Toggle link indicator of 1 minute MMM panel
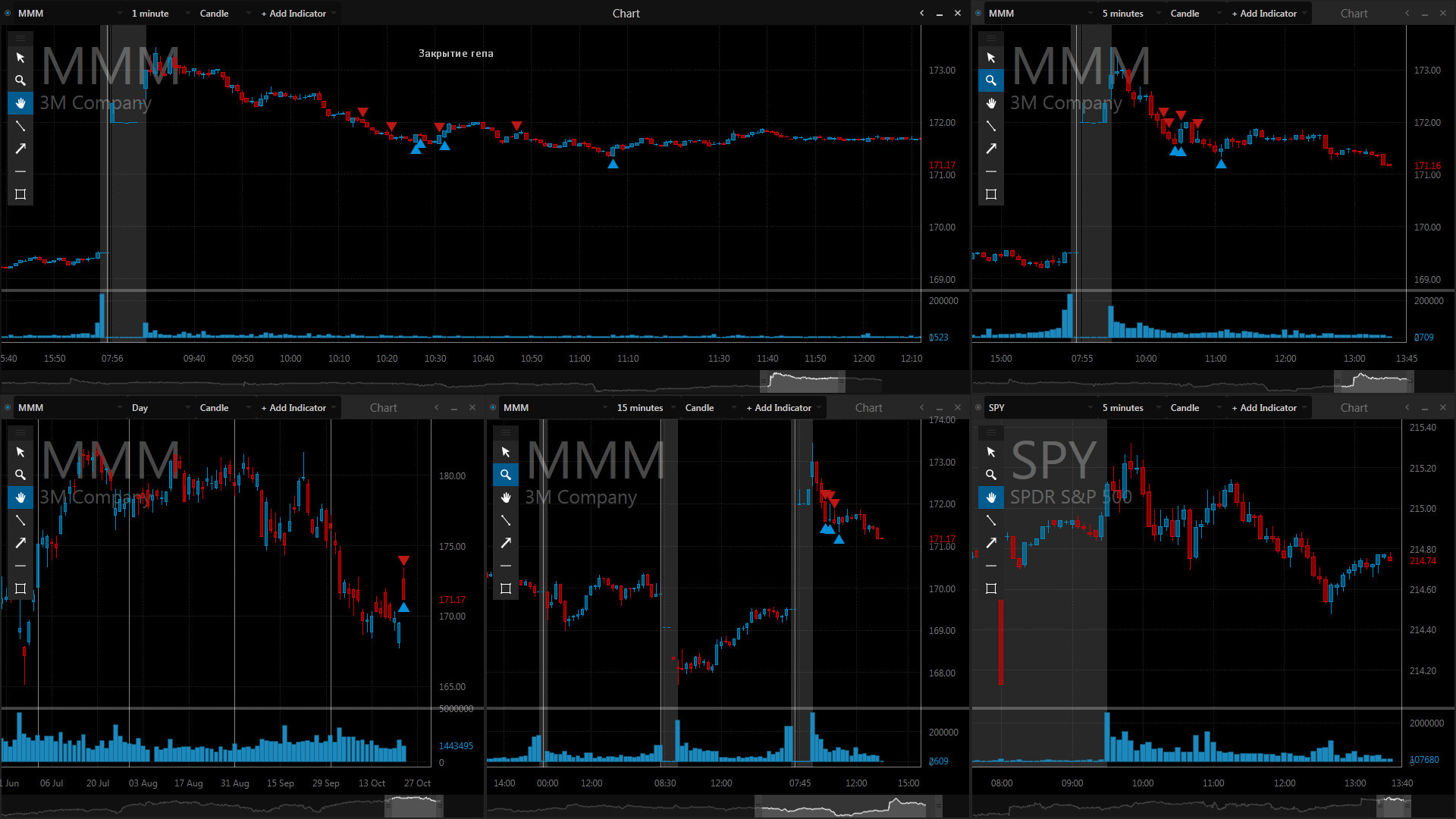 tap(8, 13)
